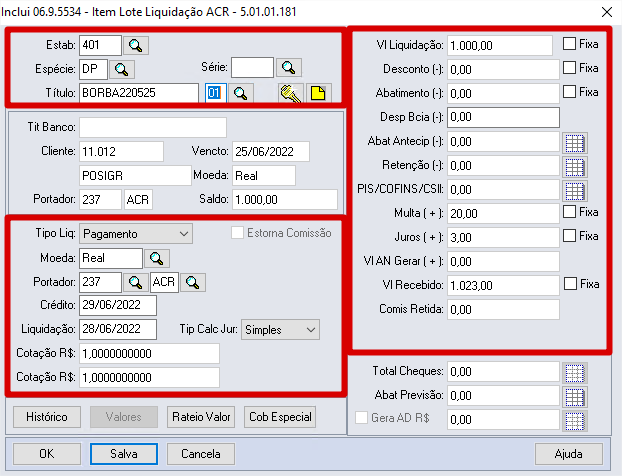Open help with the Ajuda button
Screen dimensions: 622x476
point(569,454)
